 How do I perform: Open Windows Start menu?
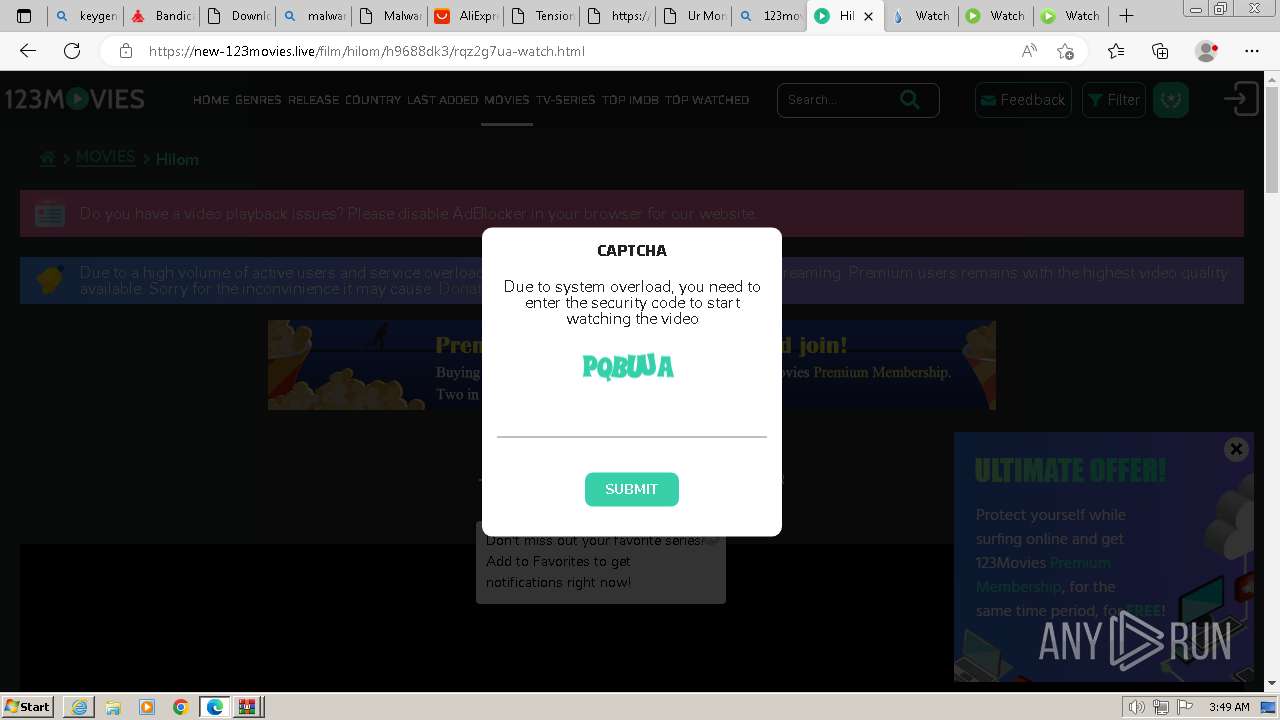(28, 707)
